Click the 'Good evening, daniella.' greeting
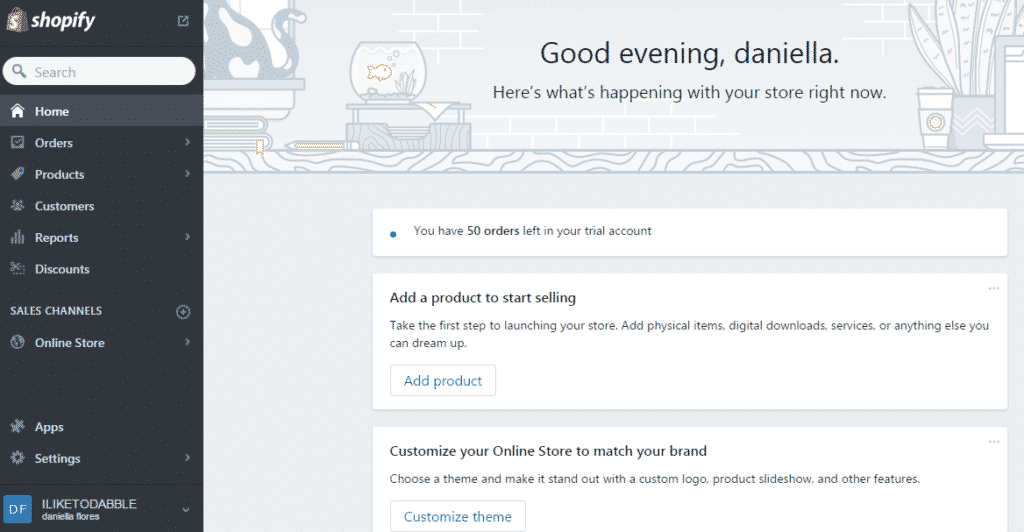 pos(690,53)
